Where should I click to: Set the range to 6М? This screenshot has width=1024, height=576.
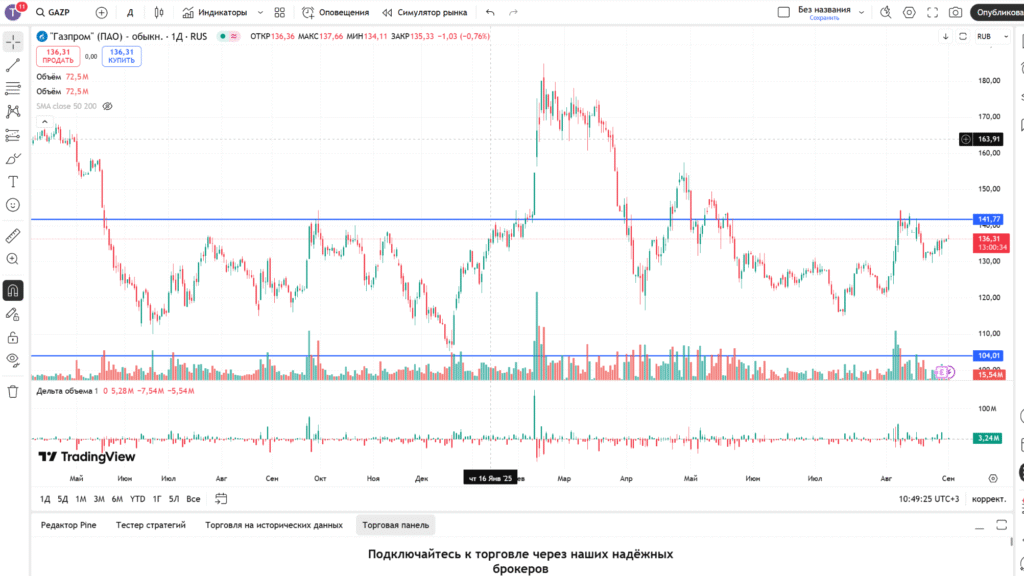[118, 499]
